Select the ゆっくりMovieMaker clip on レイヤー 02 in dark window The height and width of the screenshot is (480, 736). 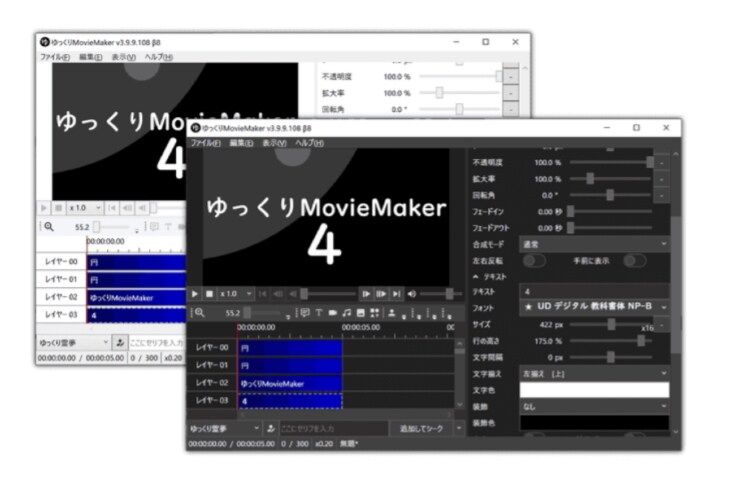pos(291,383)
